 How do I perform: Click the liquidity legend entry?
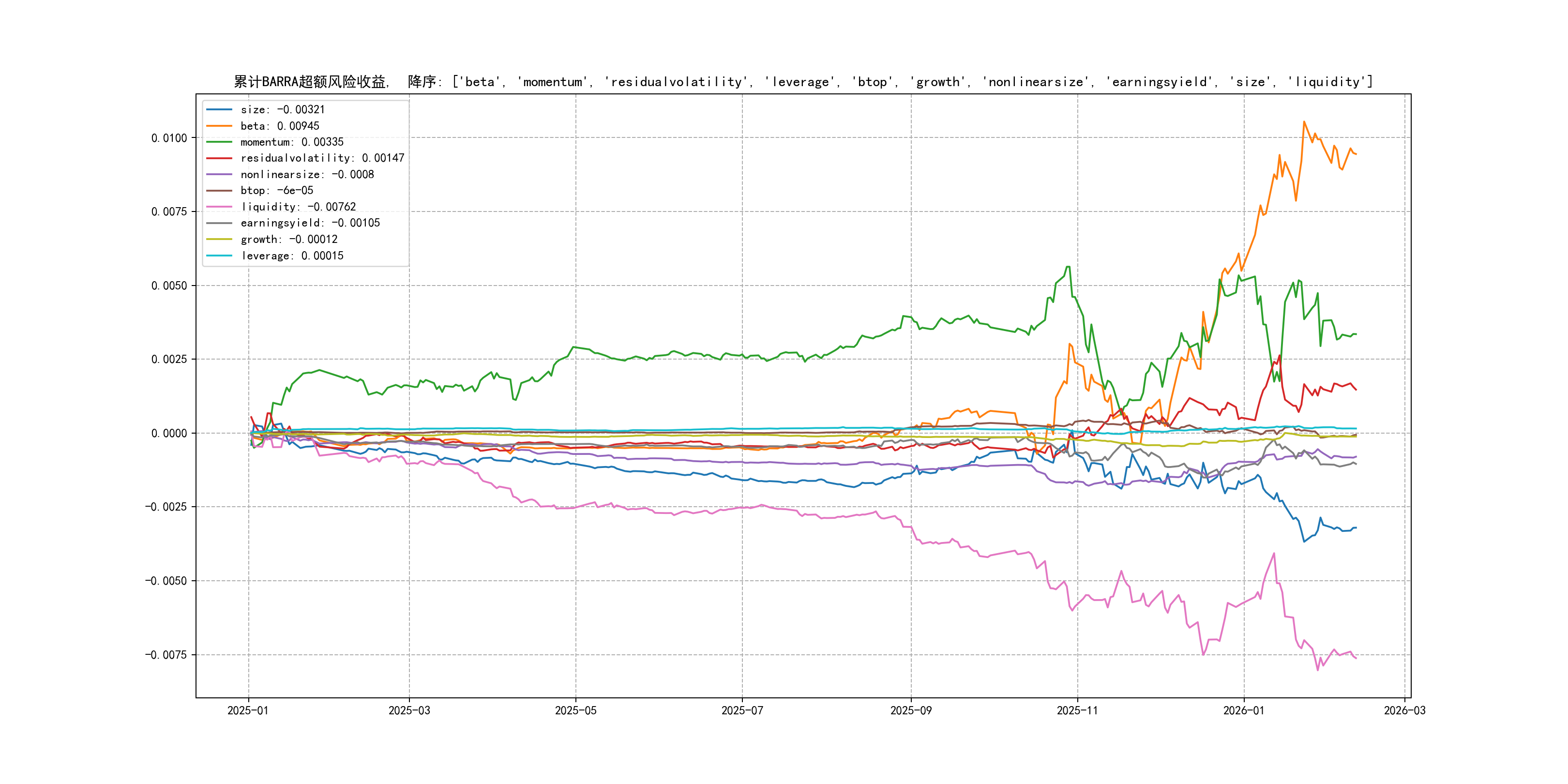[298, 207]
